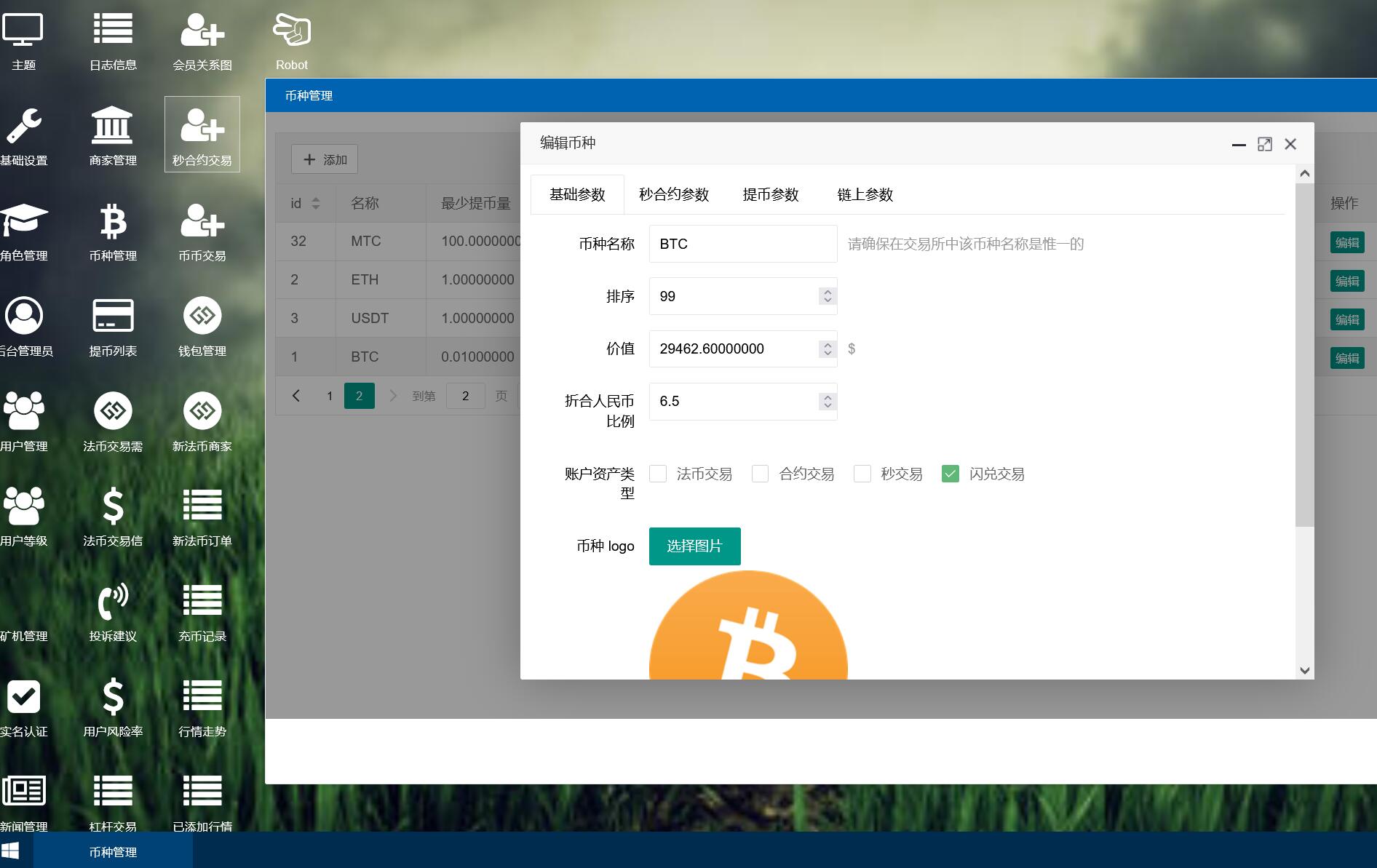Click 编辑 button for MTC row
Image resolution: width=1377 pixels, height=868 pixels.
click(1347, 242)
